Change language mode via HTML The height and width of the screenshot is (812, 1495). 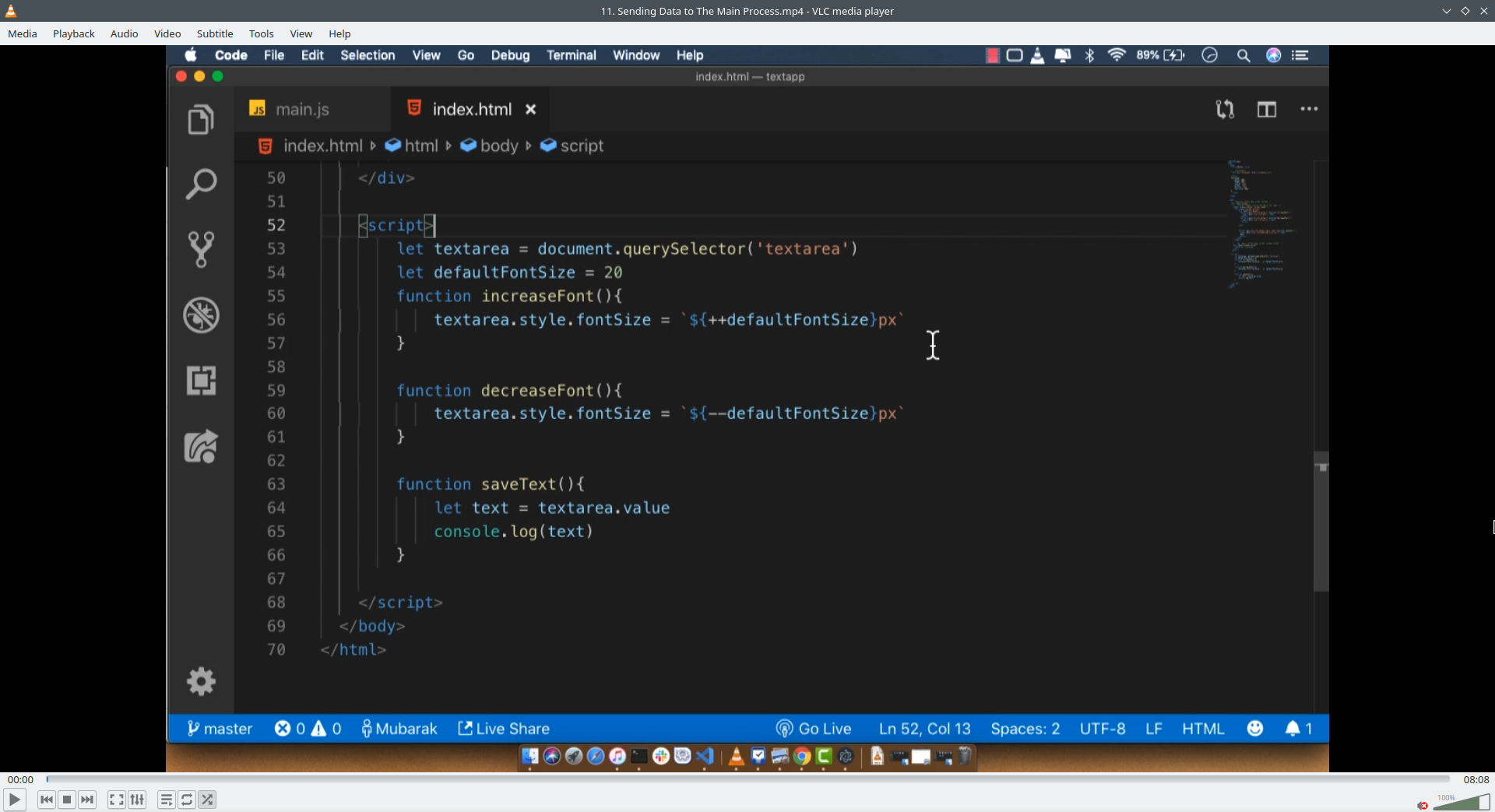point(1203,729)
